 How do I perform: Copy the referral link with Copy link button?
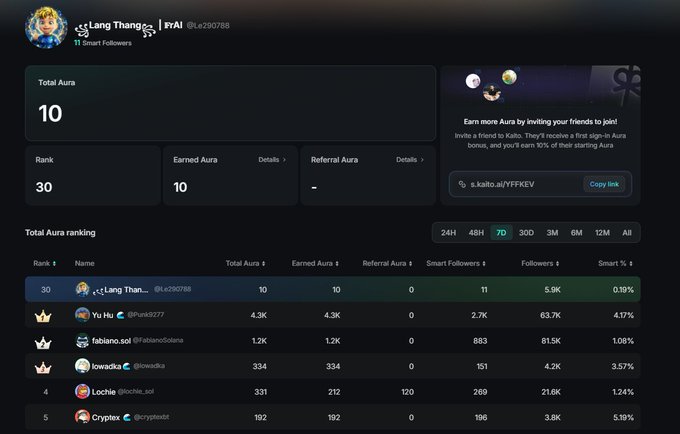[604, 184]
